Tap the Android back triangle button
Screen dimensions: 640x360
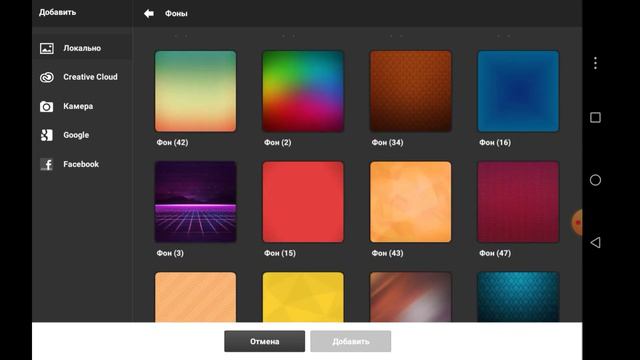click(596, 242)
